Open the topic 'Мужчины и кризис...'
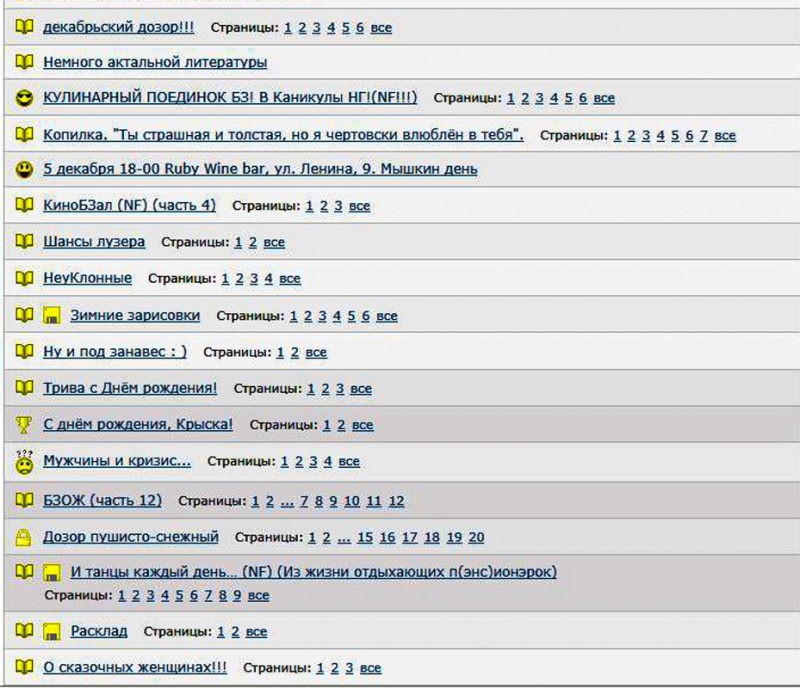This screenshot has height=688, width=800. click(x=117, y=460)
